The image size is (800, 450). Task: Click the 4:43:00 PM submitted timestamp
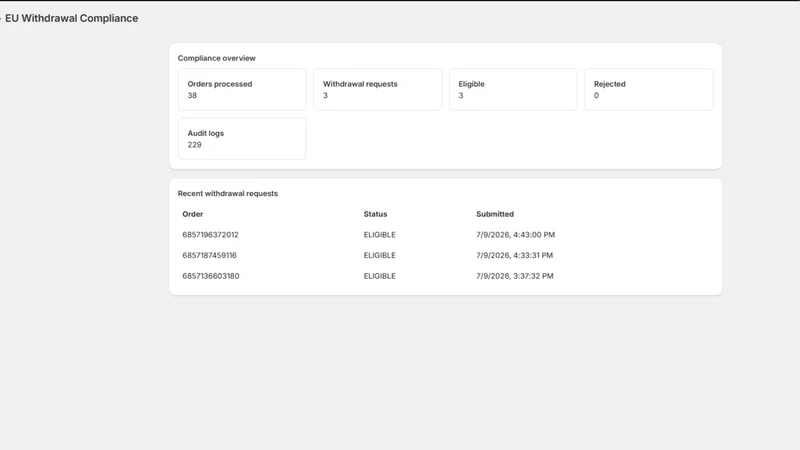(515, 235)
